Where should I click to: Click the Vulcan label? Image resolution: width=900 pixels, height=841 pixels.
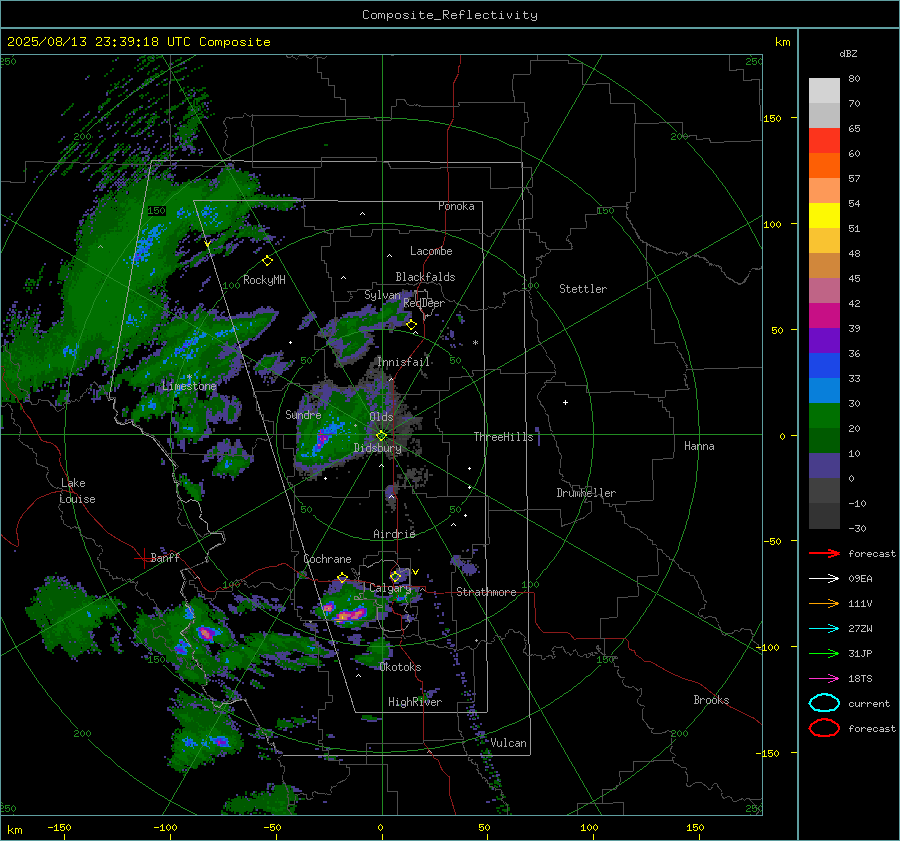point(509,743)
